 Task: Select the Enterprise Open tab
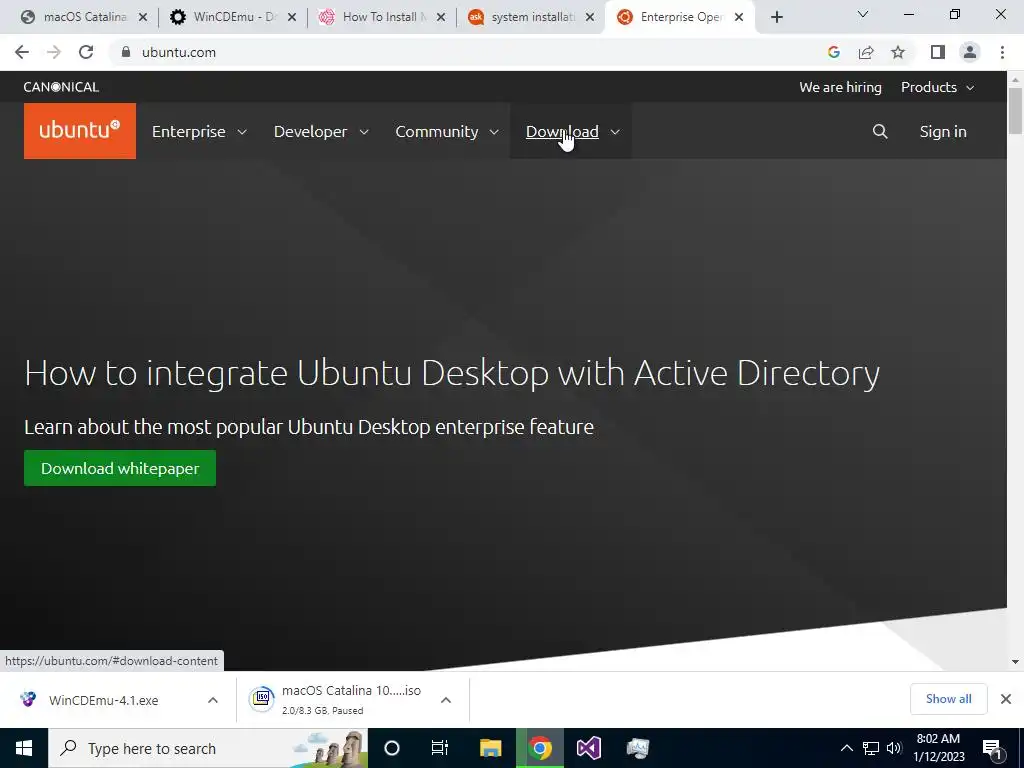coord(679,17)
